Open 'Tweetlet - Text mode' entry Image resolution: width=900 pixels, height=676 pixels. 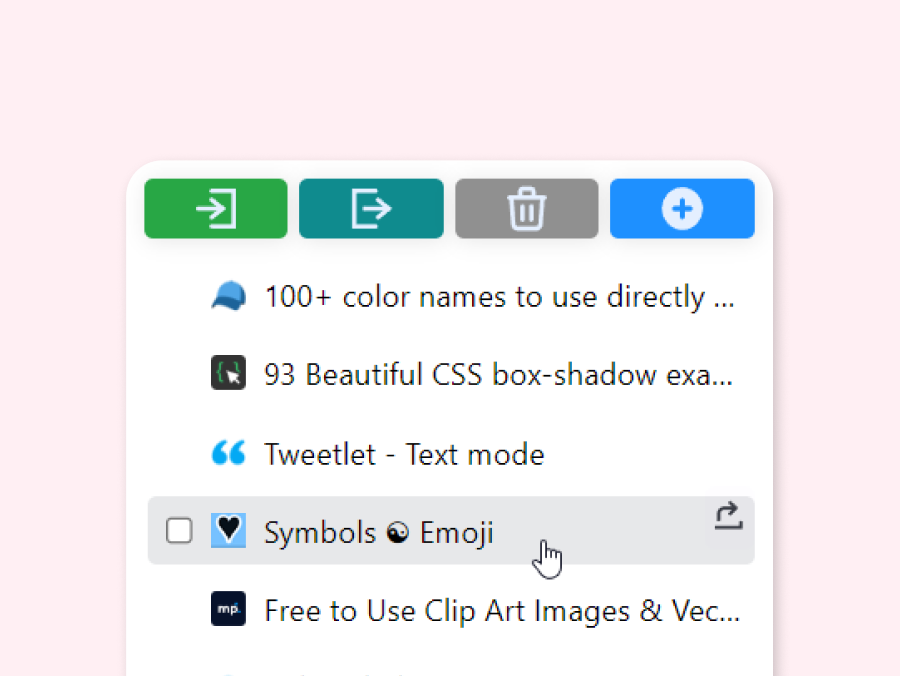[x=404, y=454]
